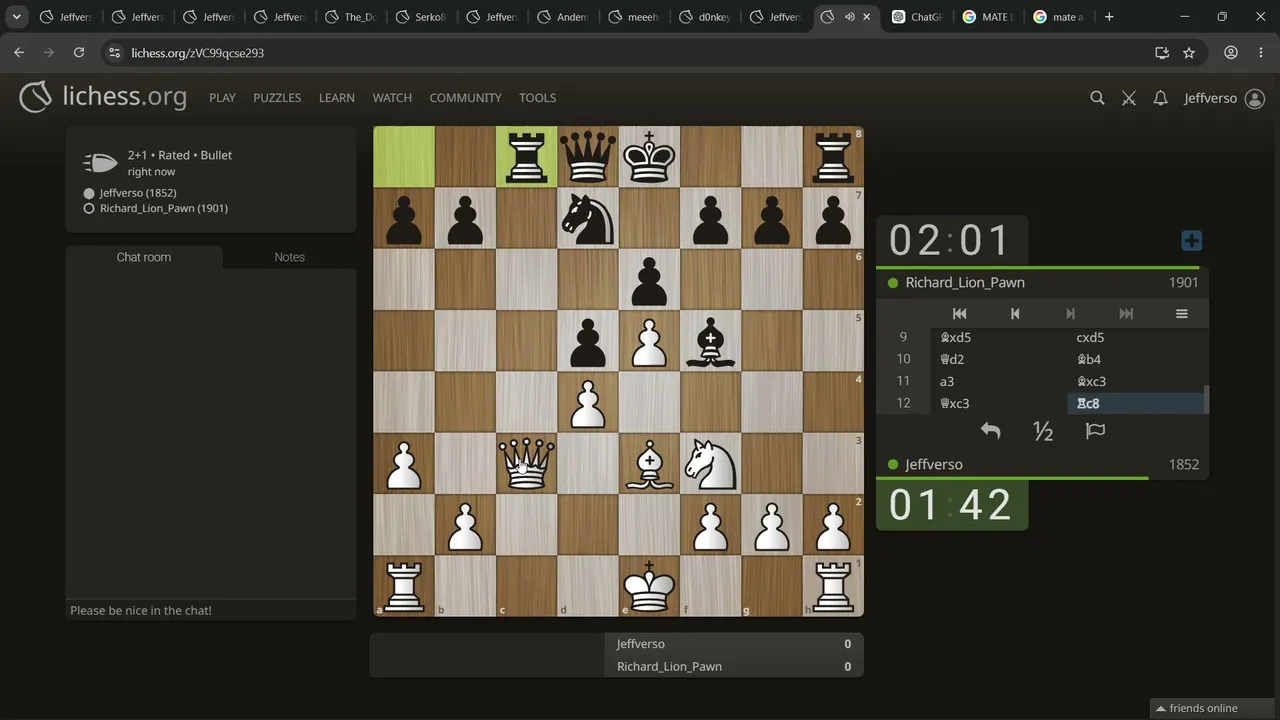Viewport: 1280px width, 720px height.
Task: Resign using the flag icon
Action: click(x=1096, y=431)
